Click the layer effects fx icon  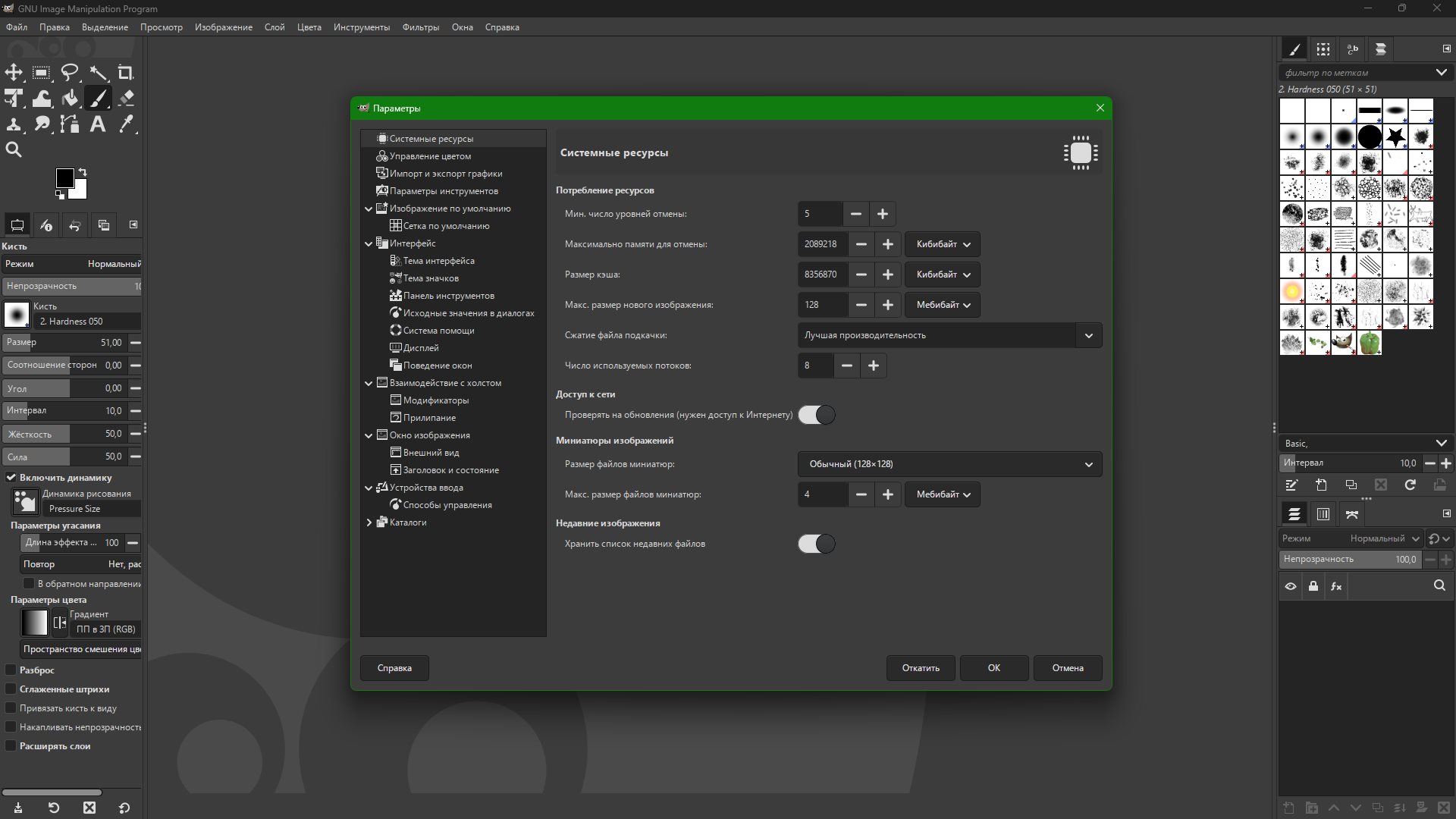coord(1336,586)
